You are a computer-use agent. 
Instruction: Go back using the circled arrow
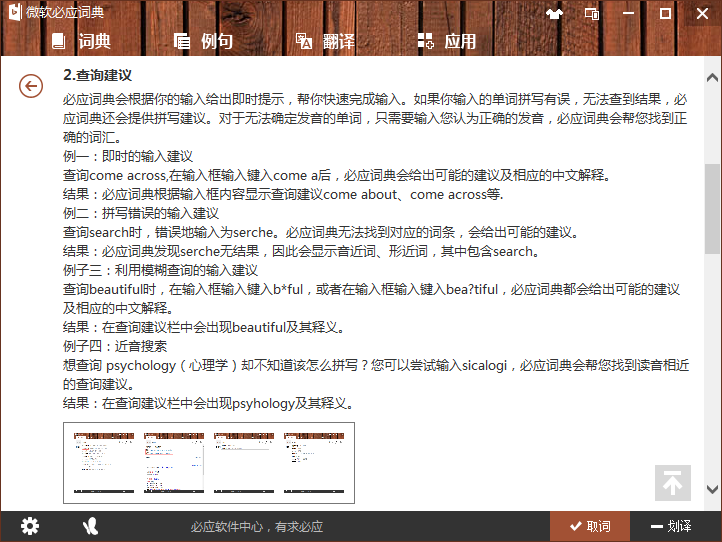[31, 86]
